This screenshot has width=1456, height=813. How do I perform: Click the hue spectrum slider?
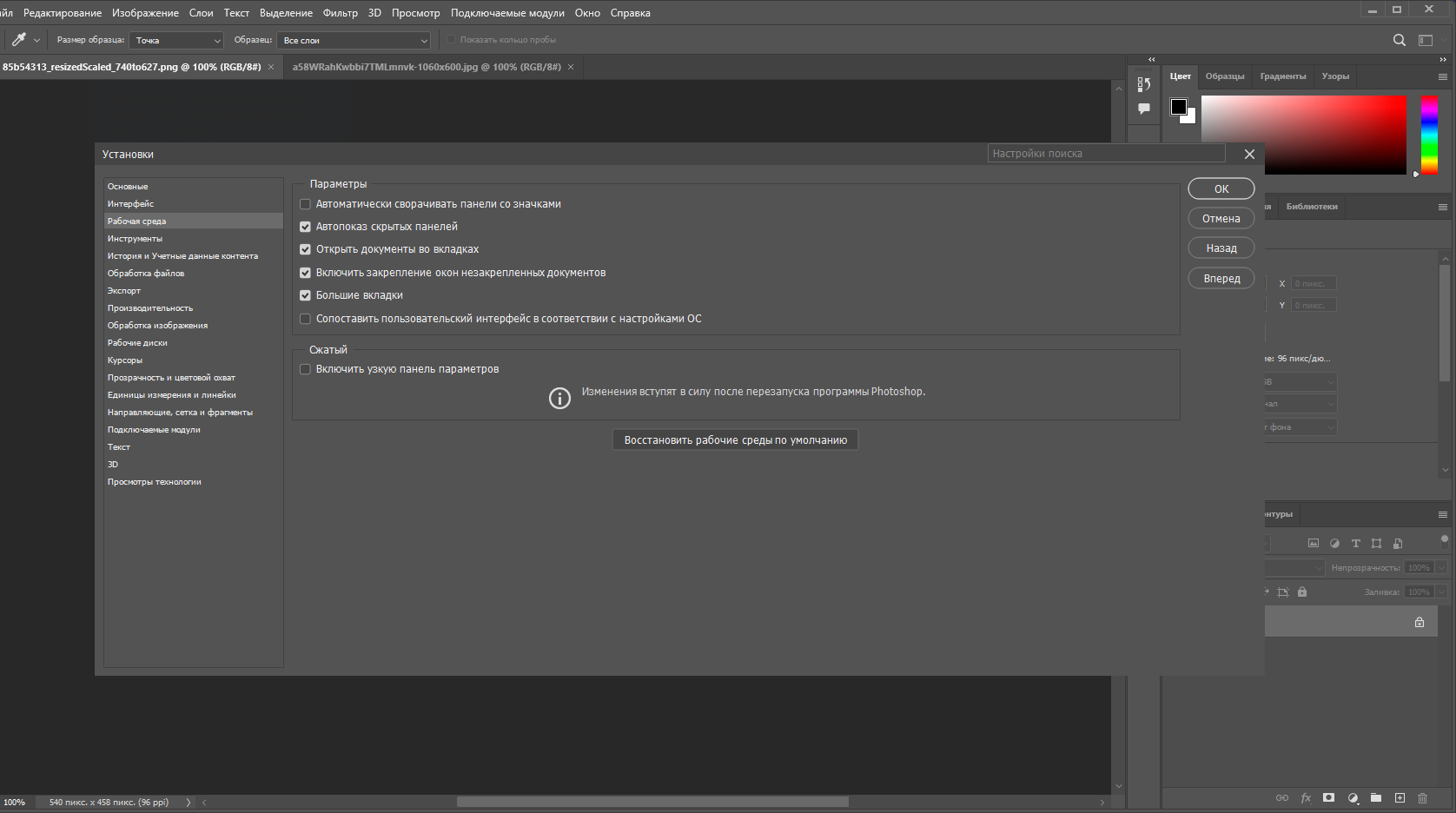click(x=1429, y=135)
